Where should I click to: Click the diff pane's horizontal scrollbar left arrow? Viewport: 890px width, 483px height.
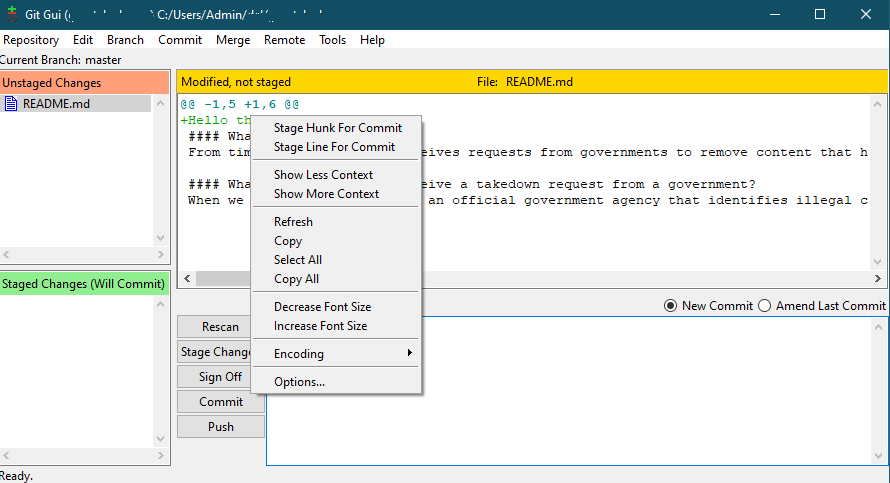coord(187,279)
